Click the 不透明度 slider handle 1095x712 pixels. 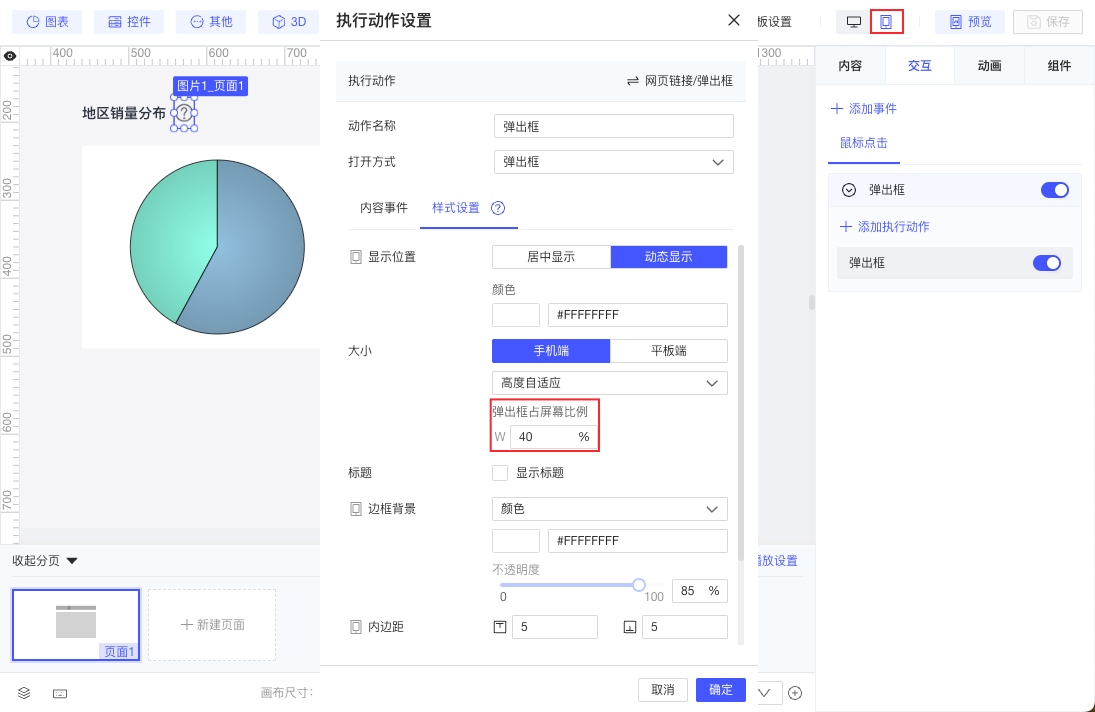pyautogui.click(x=639, y=585)
